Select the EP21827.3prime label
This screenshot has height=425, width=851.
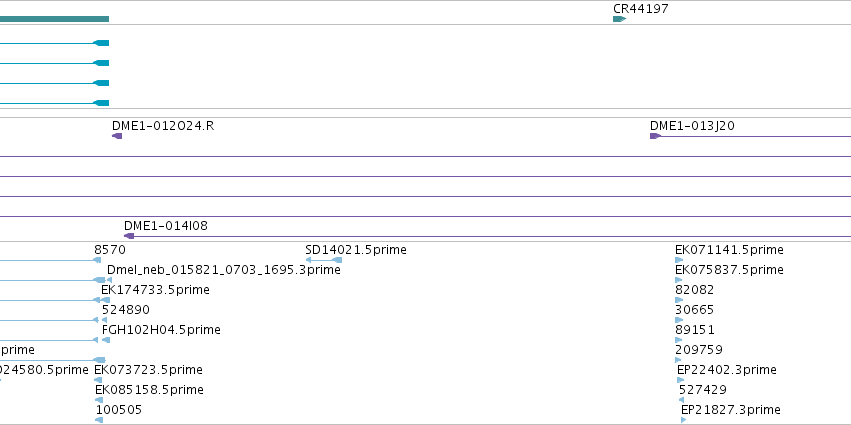click(x=731, y=410)
